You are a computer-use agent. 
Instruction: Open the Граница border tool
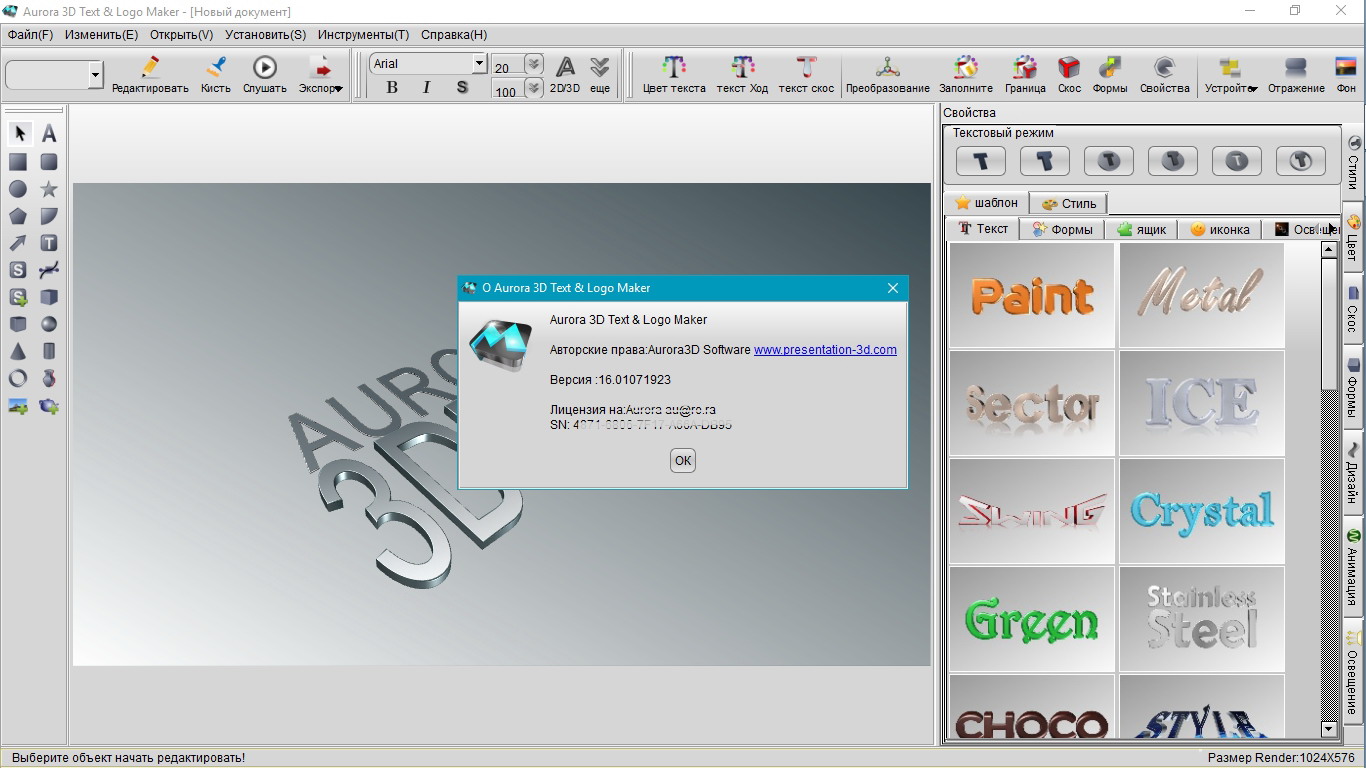(1025, 75)
